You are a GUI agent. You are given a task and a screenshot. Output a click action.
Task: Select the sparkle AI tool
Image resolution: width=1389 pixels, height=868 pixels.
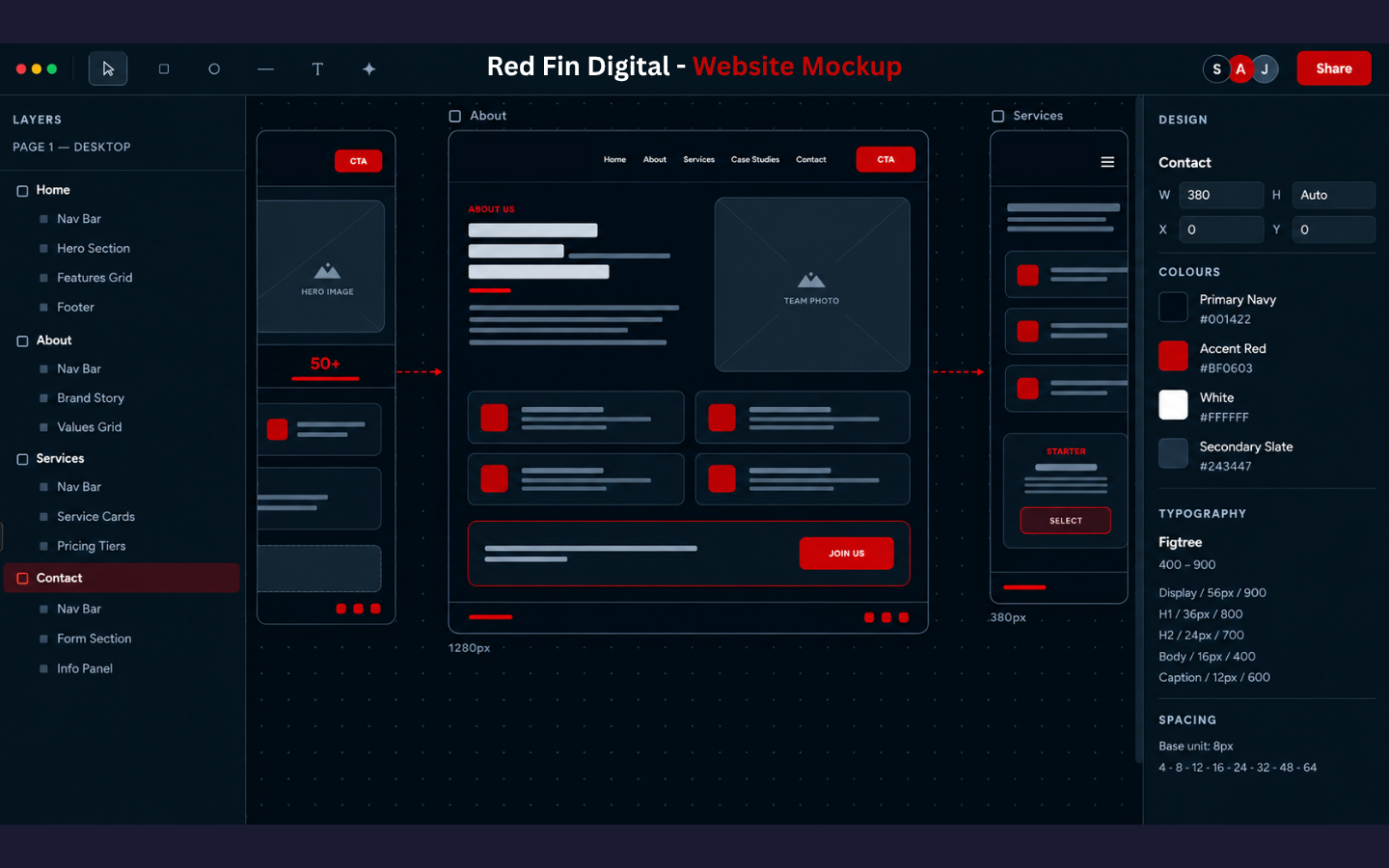(368, 68)
